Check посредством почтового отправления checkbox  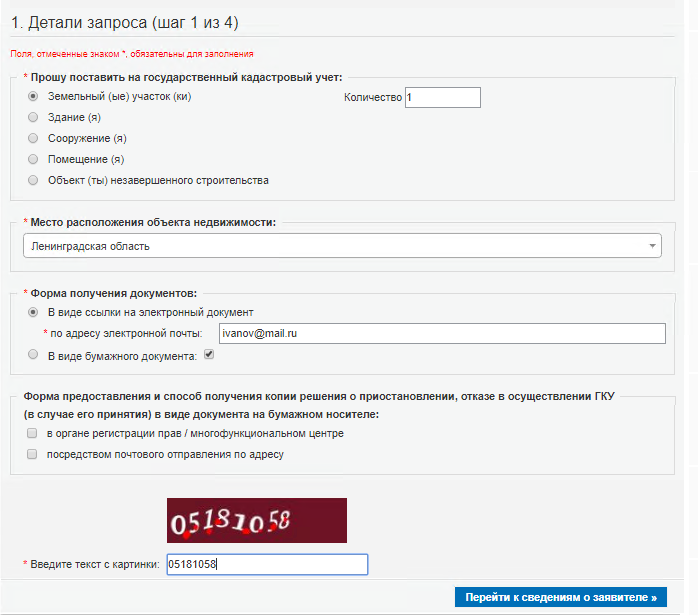[32, 454]
